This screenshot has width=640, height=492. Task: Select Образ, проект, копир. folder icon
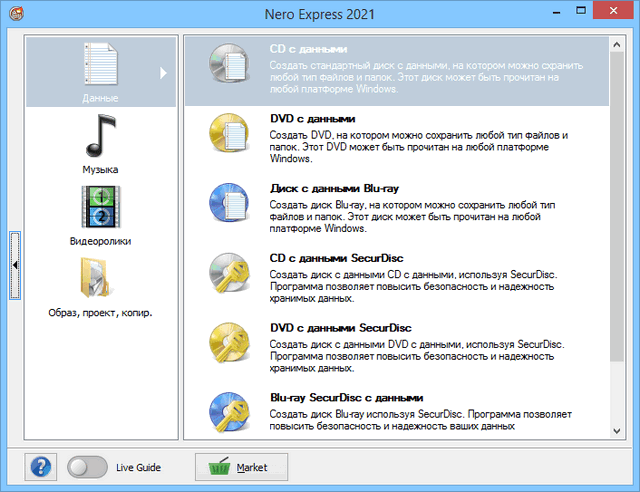coord(100,280)
